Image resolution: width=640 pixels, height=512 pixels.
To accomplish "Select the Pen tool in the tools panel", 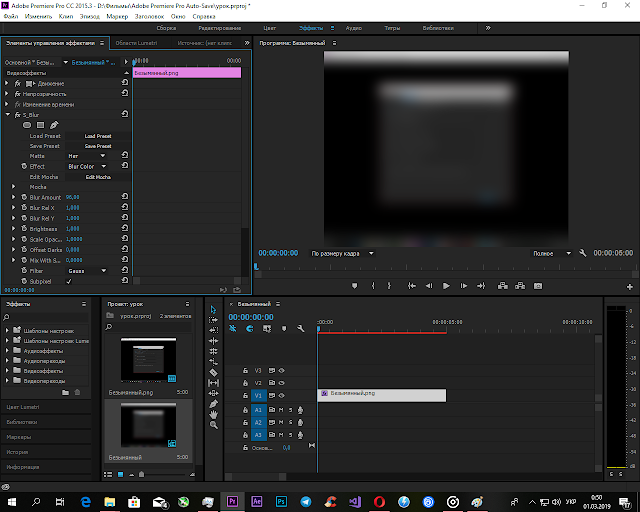I will (x=213, y=404).
